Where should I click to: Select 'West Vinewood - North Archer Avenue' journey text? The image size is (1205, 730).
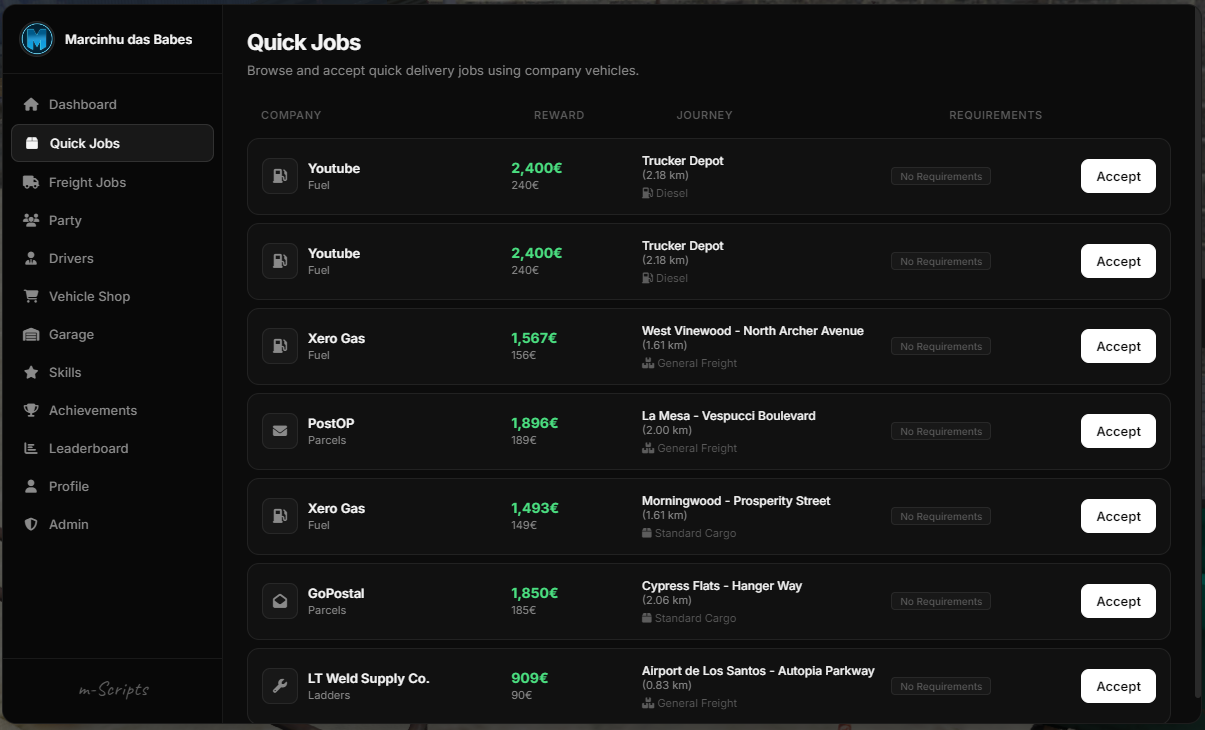pos(753,331)
